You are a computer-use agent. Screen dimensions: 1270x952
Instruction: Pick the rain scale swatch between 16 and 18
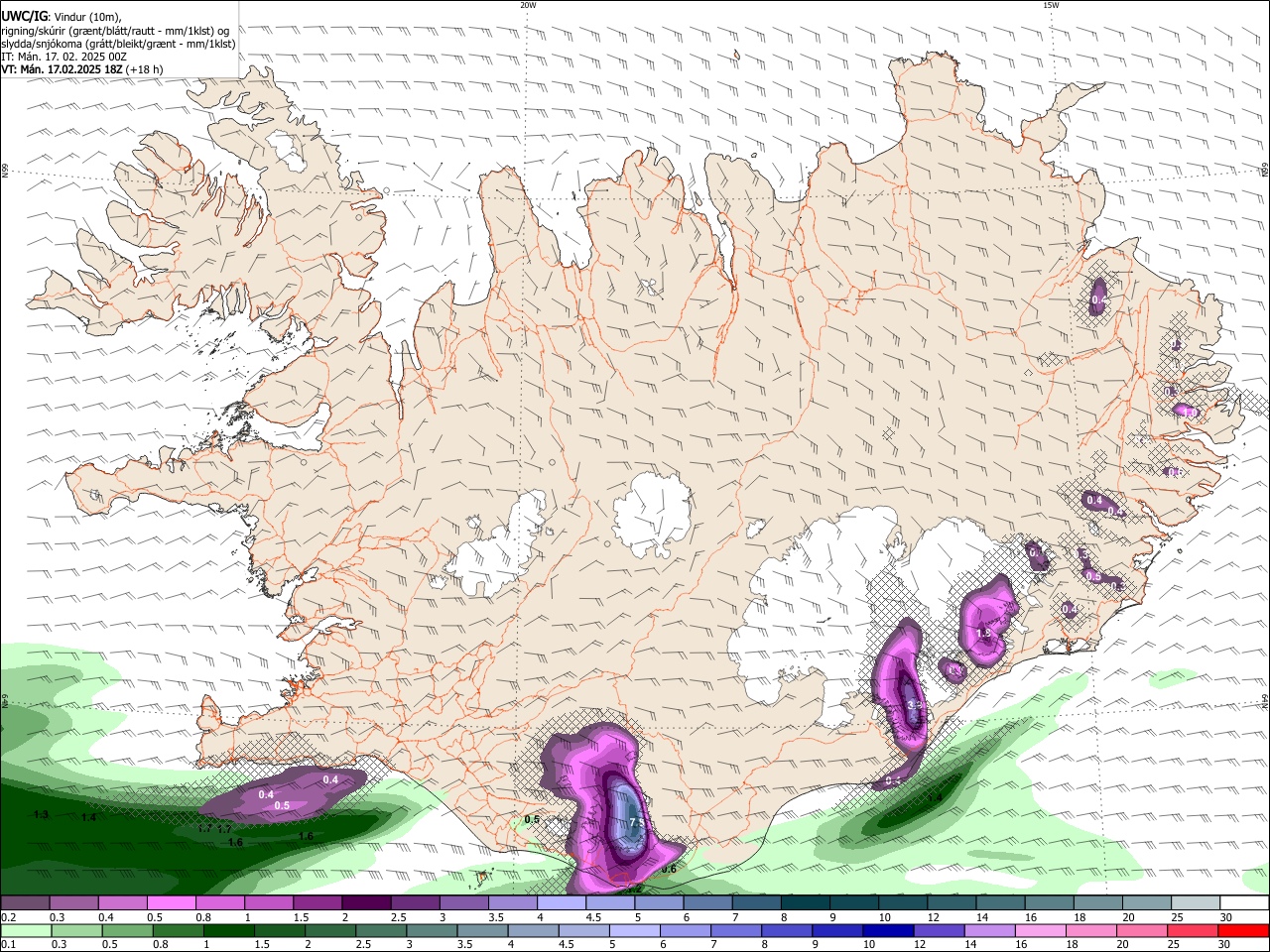click(x=1041, y=931)
